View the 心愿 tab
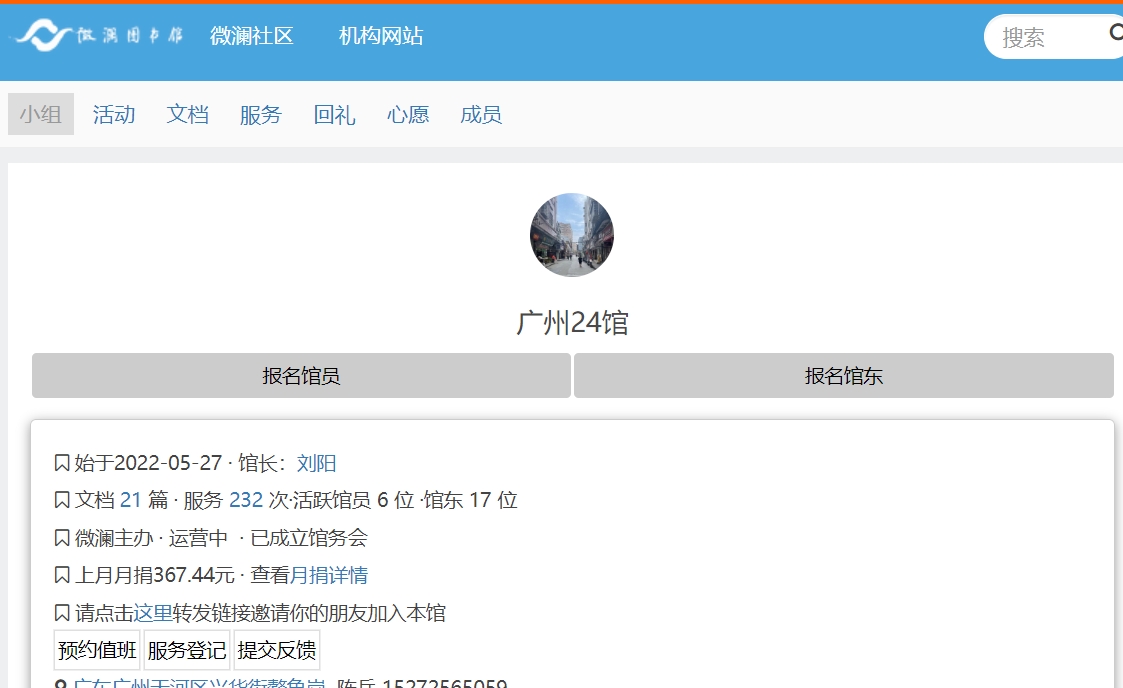Image resolution: width=1123 pixels, height=688 pixels. point(408,115)
